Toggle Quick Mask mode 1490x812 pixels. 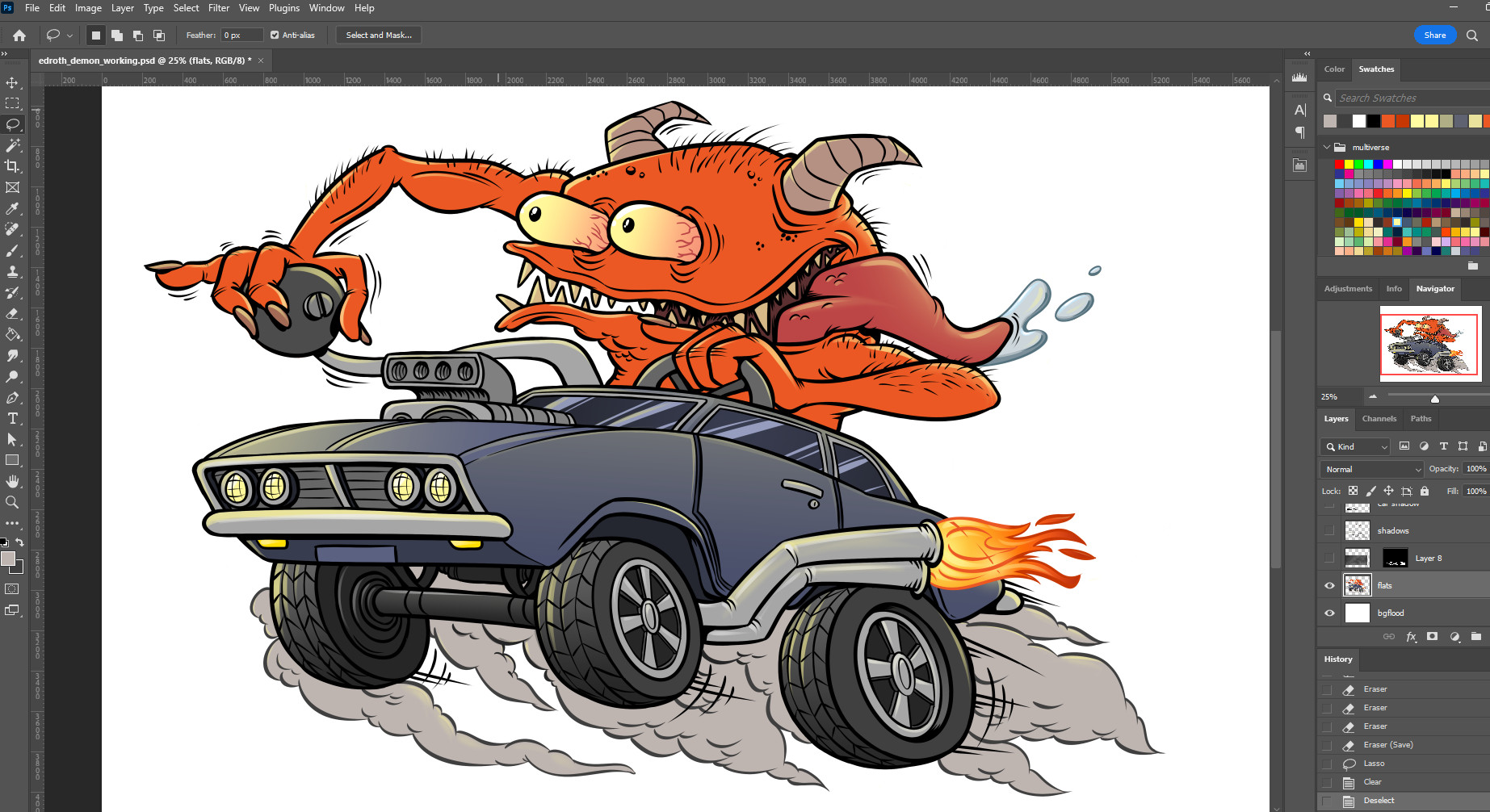coord(12,589)
